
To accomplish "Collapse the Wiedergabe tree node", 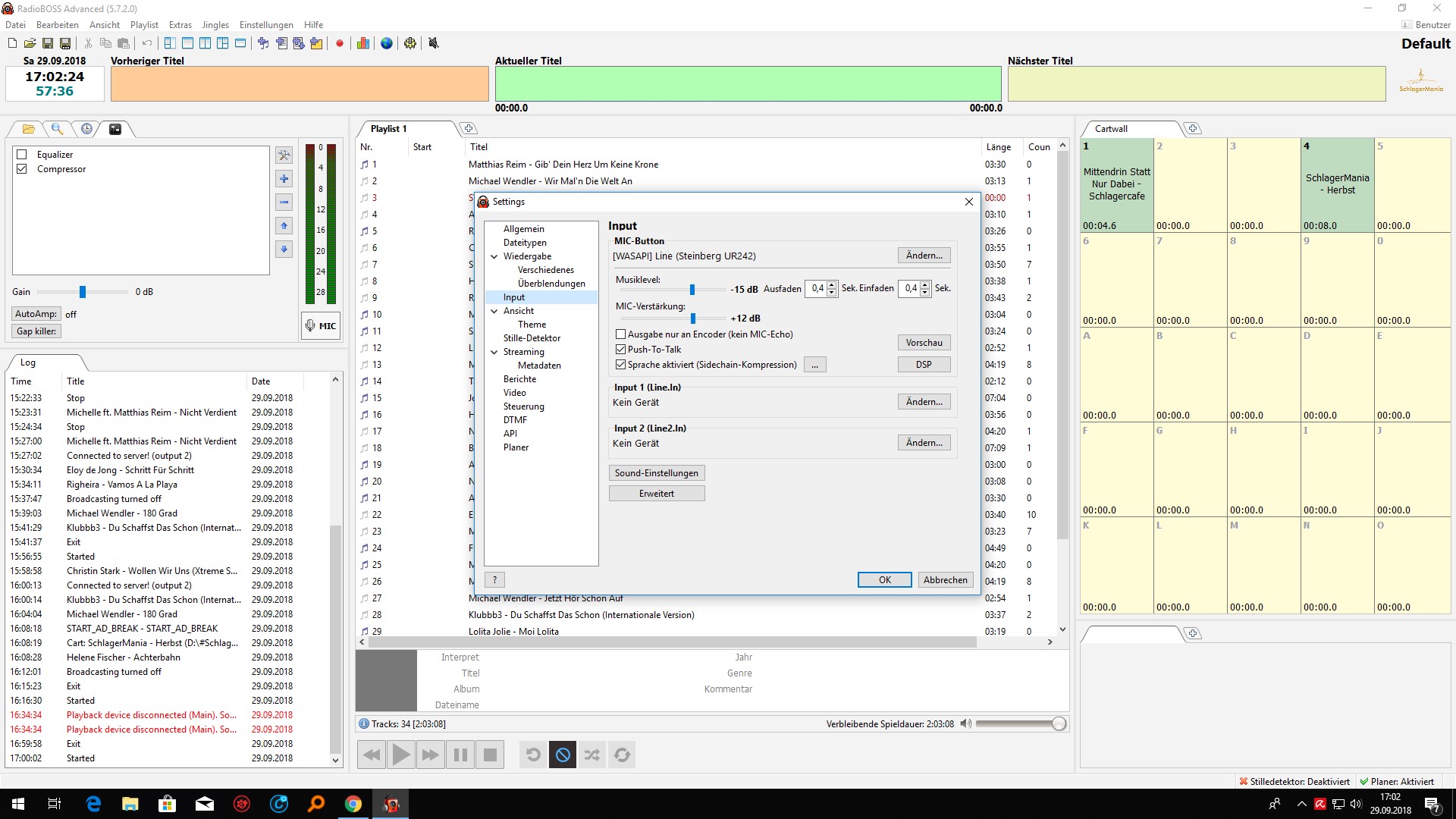I will [x=494, y=257].
